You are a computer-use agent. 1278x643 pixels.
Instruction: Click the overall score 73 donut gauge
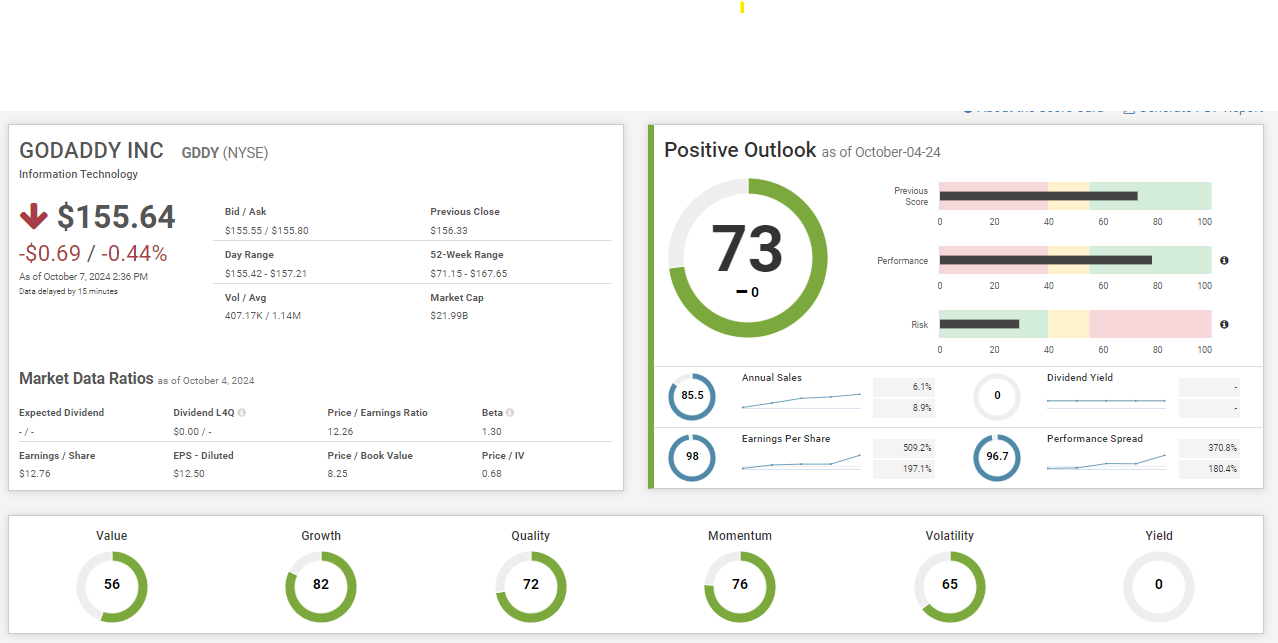pos(748,258)
